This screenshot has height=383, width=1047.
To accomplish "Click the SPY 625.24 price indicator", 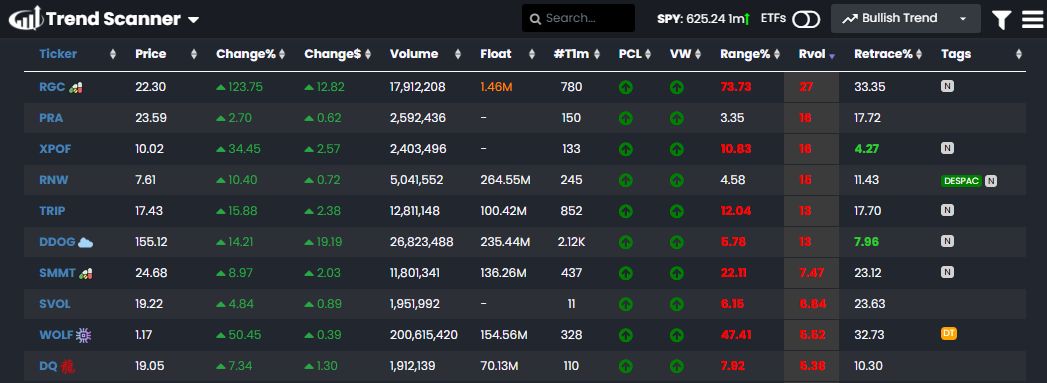I will coord(703,19).
